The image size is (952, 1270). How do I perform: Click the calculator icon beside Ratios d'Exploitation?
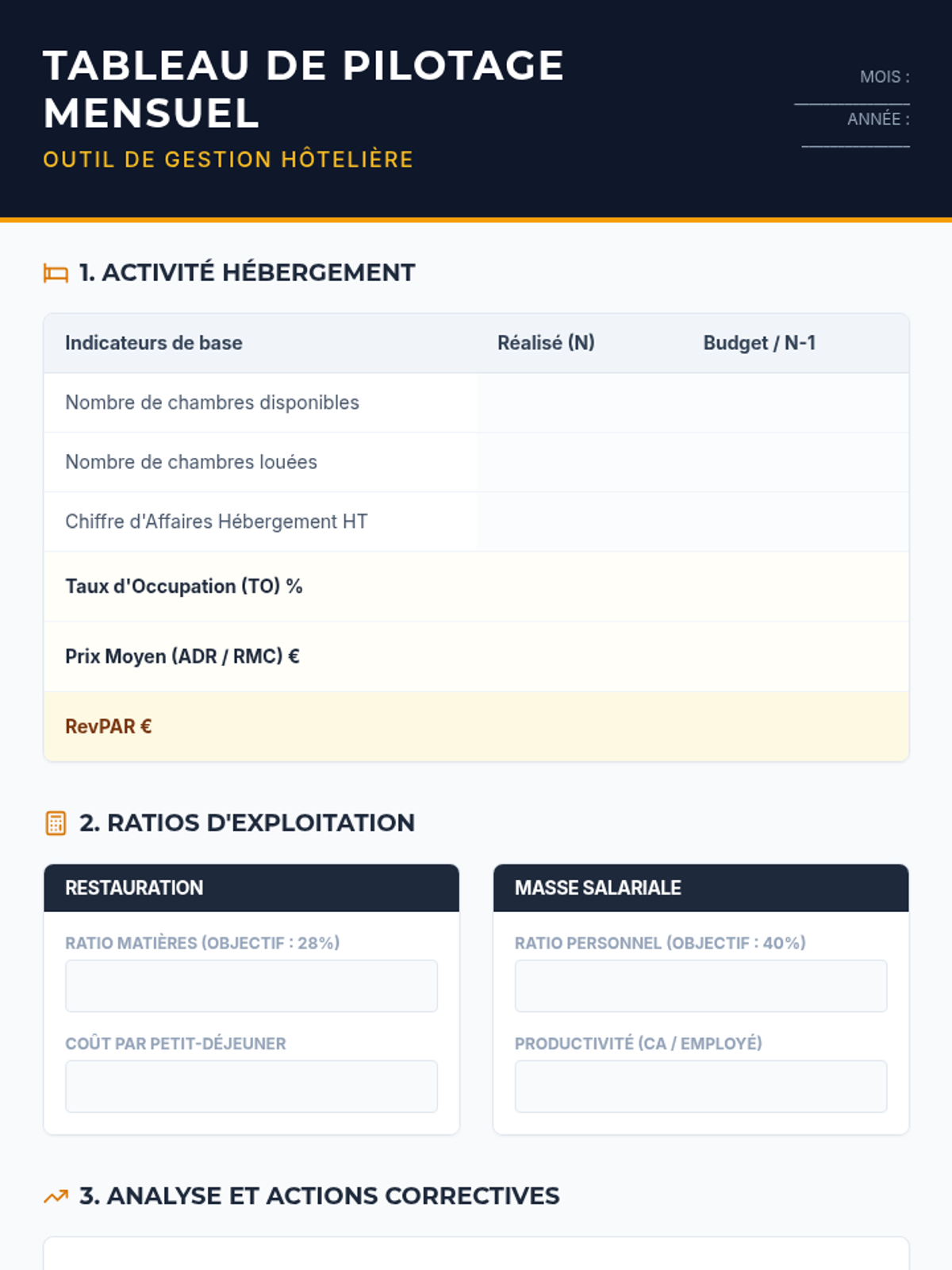tap(56, 823)
